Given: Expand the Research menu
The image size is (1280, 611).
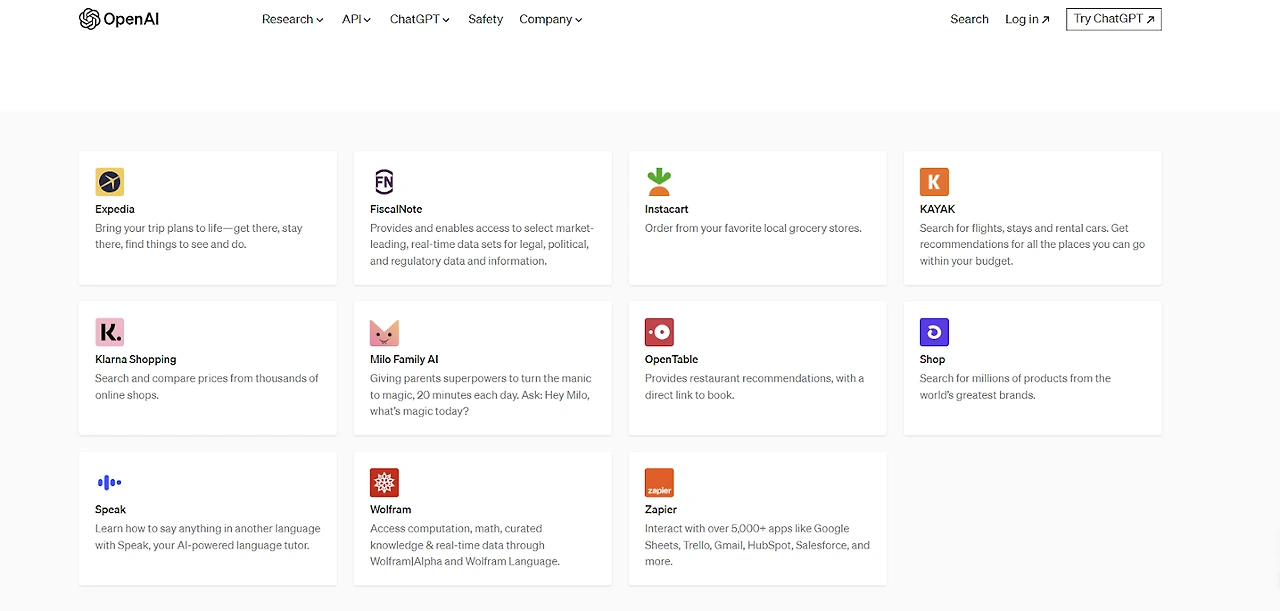Looking at the screenshot, I should [x=292, y=19].
